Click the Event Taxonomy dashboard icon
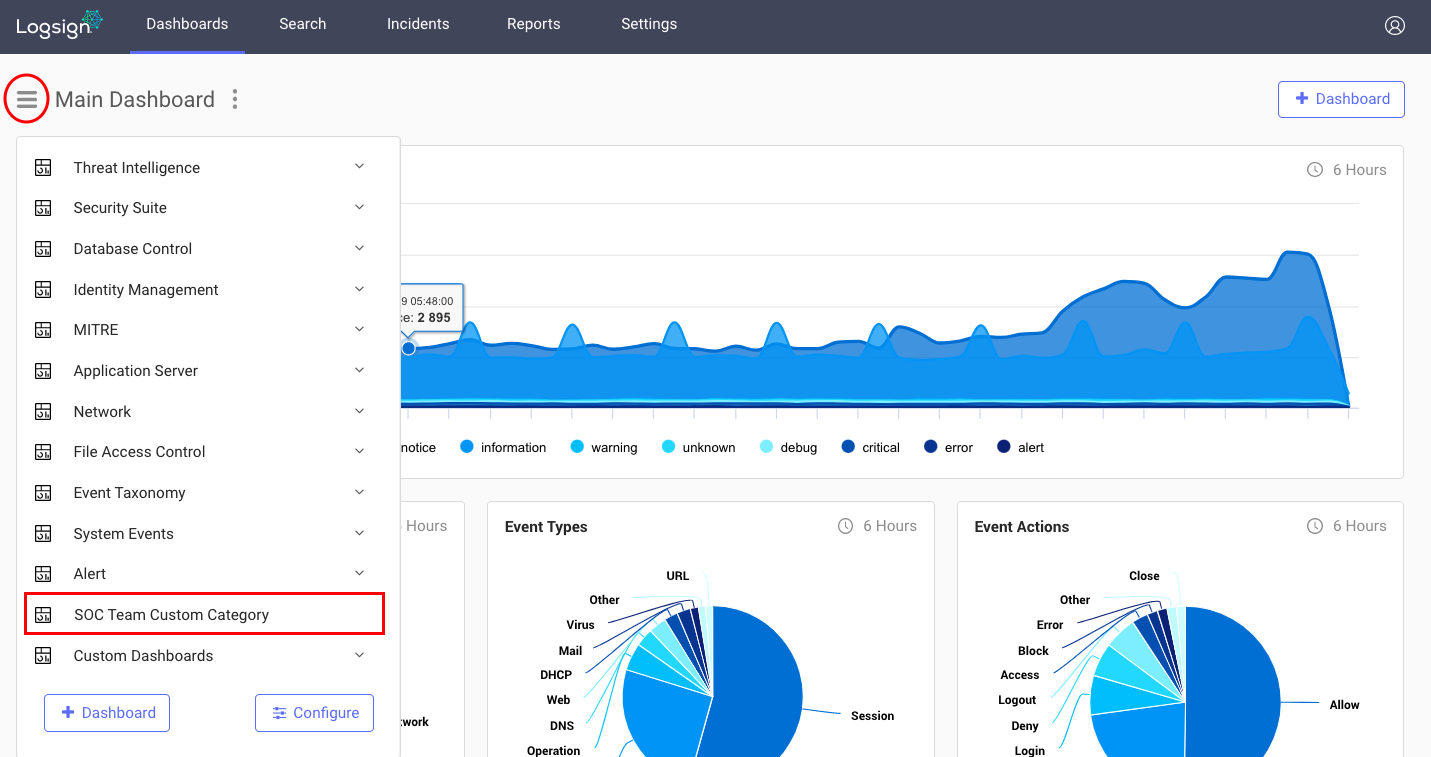 [x=43, y=492]
